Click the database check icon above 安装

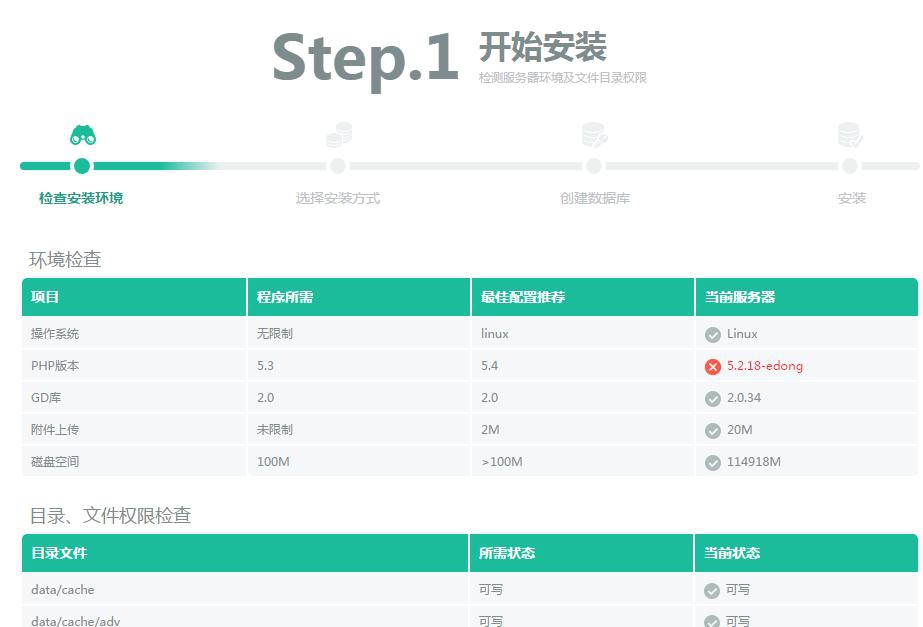pyautogui.click(x=850, y=135)
